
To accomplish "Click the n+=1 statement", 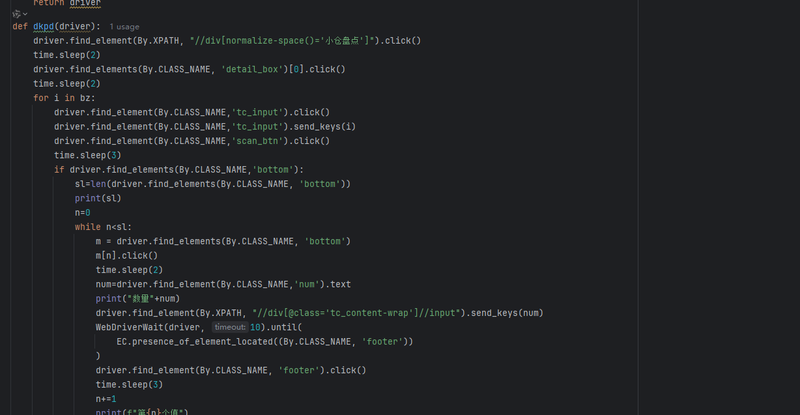I will (106, 399).
